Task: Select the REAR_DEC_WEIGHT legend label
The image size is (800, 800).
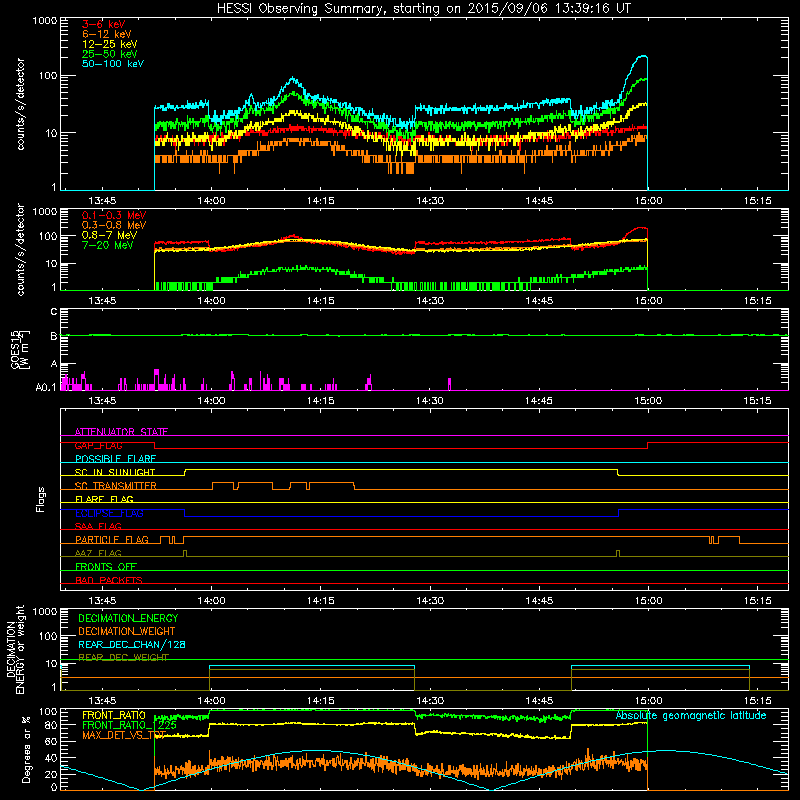Action: coord(123,658)
